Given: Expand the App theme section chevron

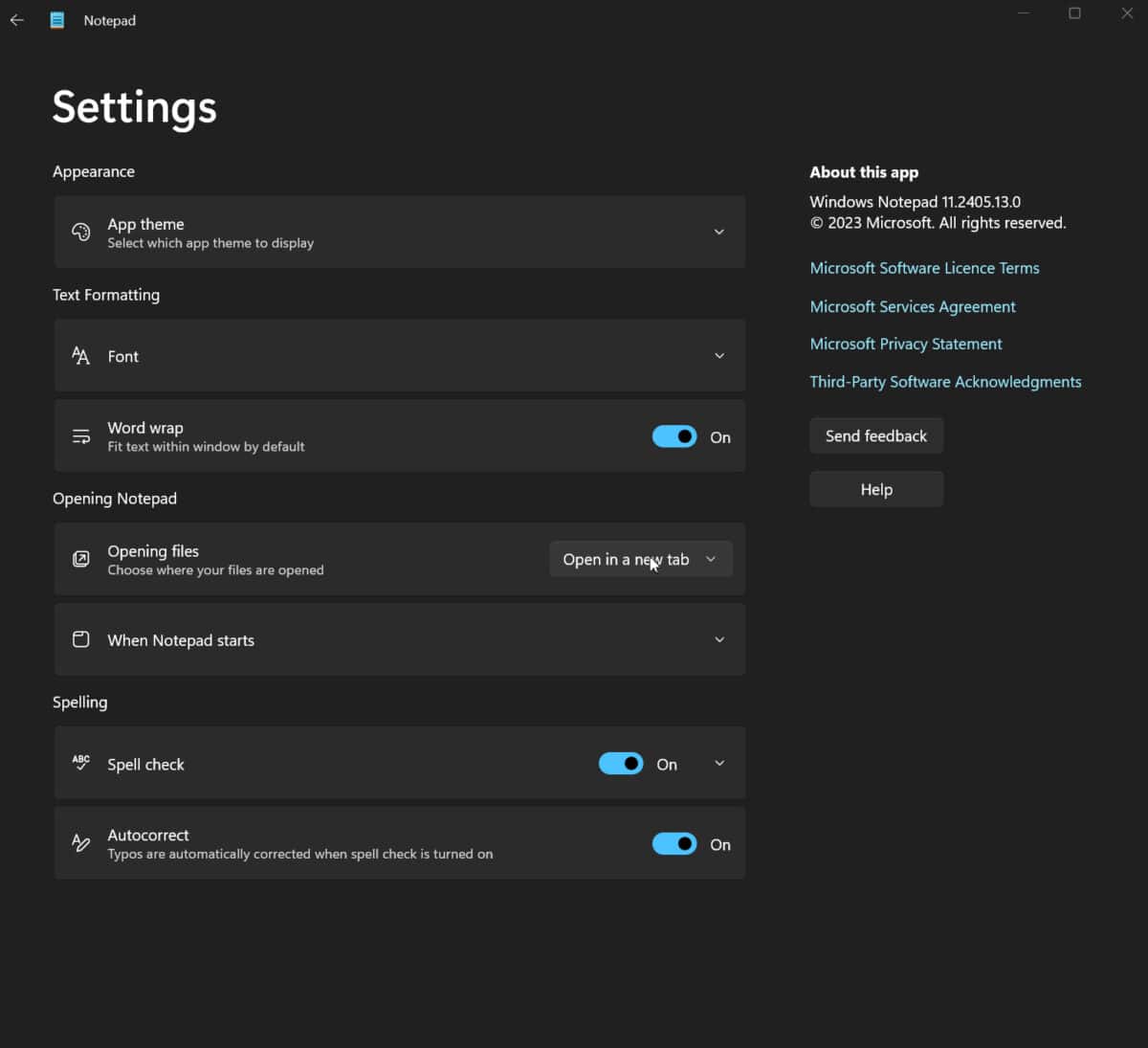Looking at the screenshot, I should 719,232.
